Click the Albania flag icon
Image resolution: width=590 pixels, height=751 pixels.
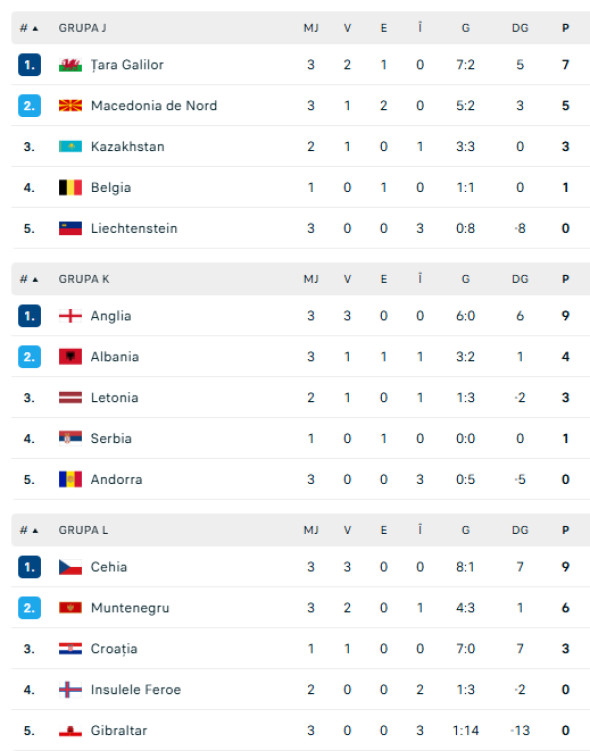pos(70,357)
